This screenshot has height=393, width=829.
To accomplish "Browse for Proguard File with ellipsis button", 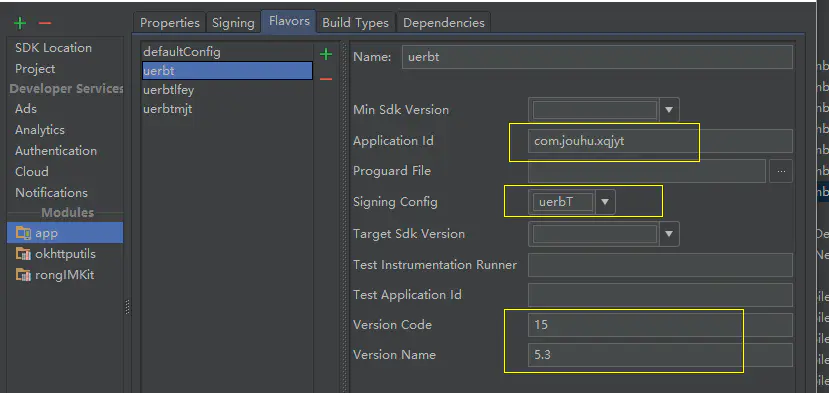I will 781,171.
